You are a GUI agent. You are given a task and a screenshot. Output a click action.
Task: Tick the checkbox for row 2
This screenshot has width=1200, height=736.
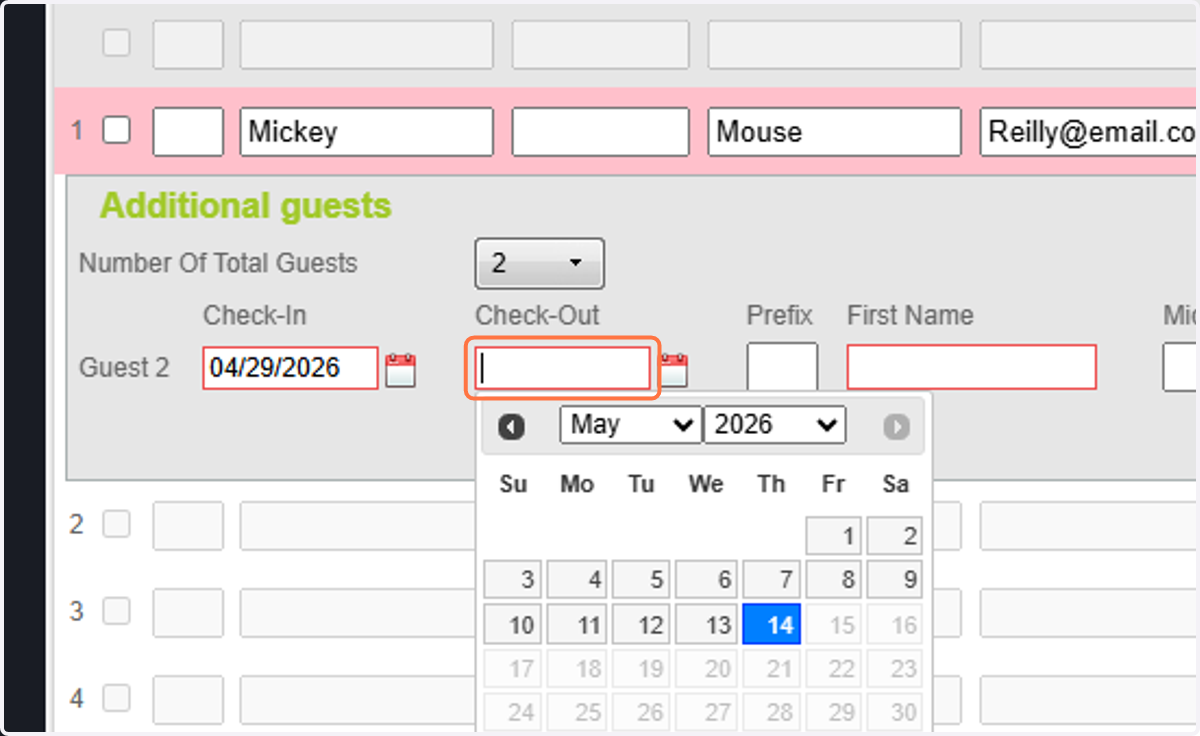click(x=117, y=524)
